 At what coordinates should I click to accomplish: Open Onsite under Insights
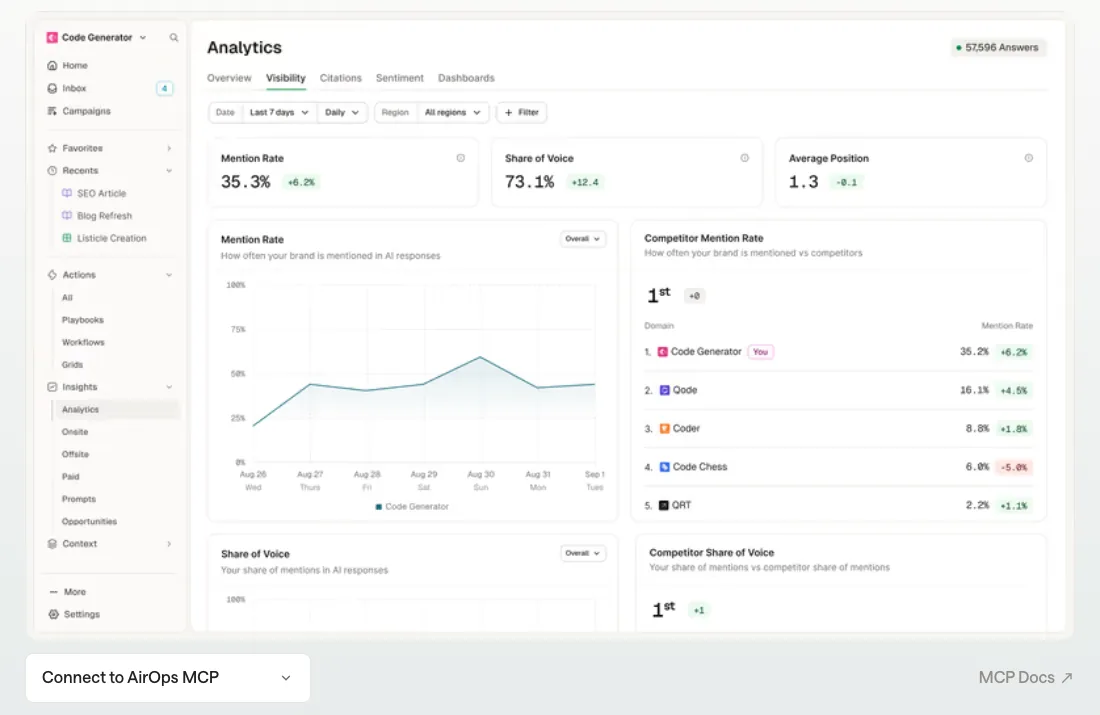click(x=75, y=432)
